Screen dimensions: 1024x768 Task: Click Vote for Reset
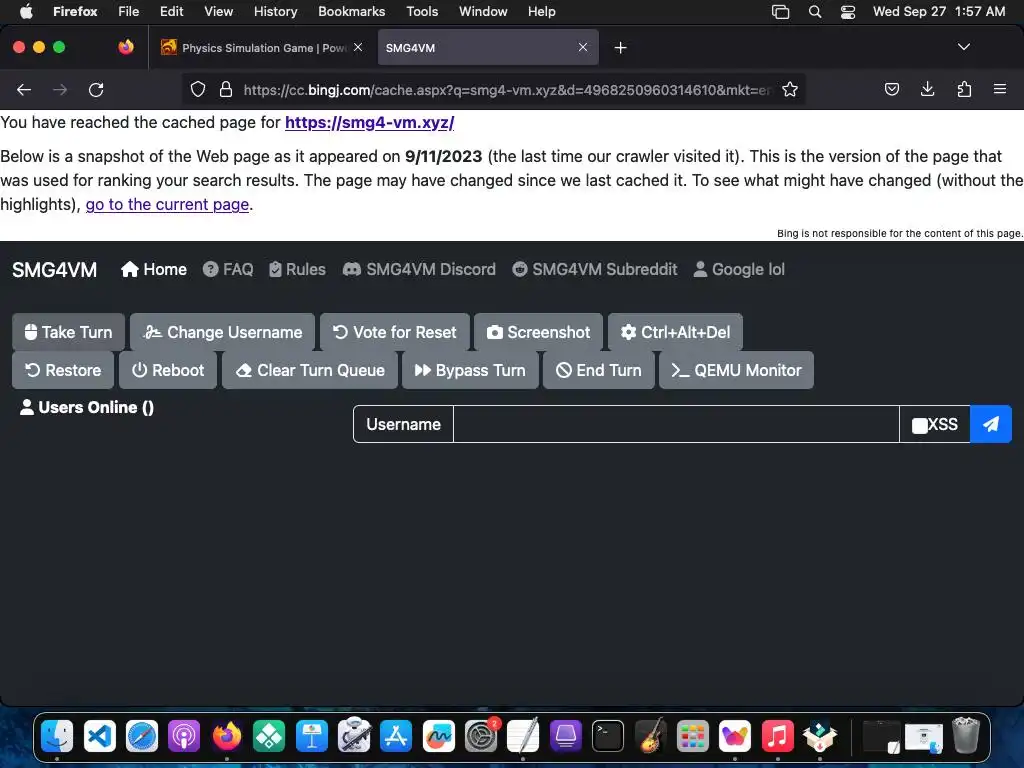[394, 332]
